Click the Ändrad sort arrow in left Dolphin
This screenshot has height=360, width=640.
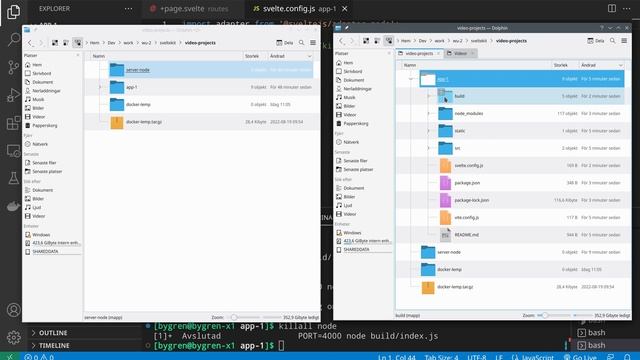click(309, 56)
